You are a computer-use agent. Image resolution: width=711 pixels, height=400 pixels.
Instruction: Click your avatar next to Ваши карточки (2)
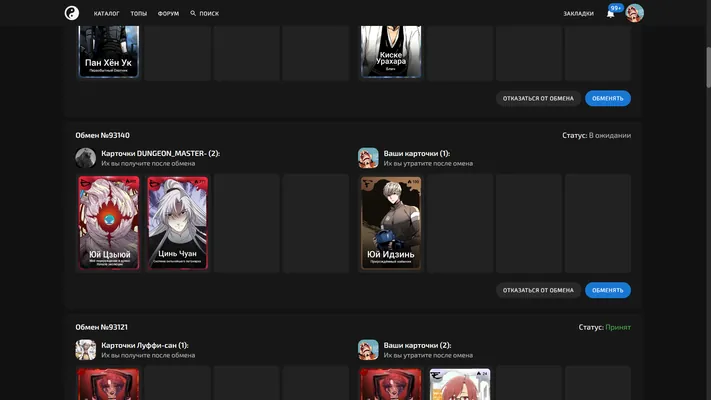[x=368, y=350]
